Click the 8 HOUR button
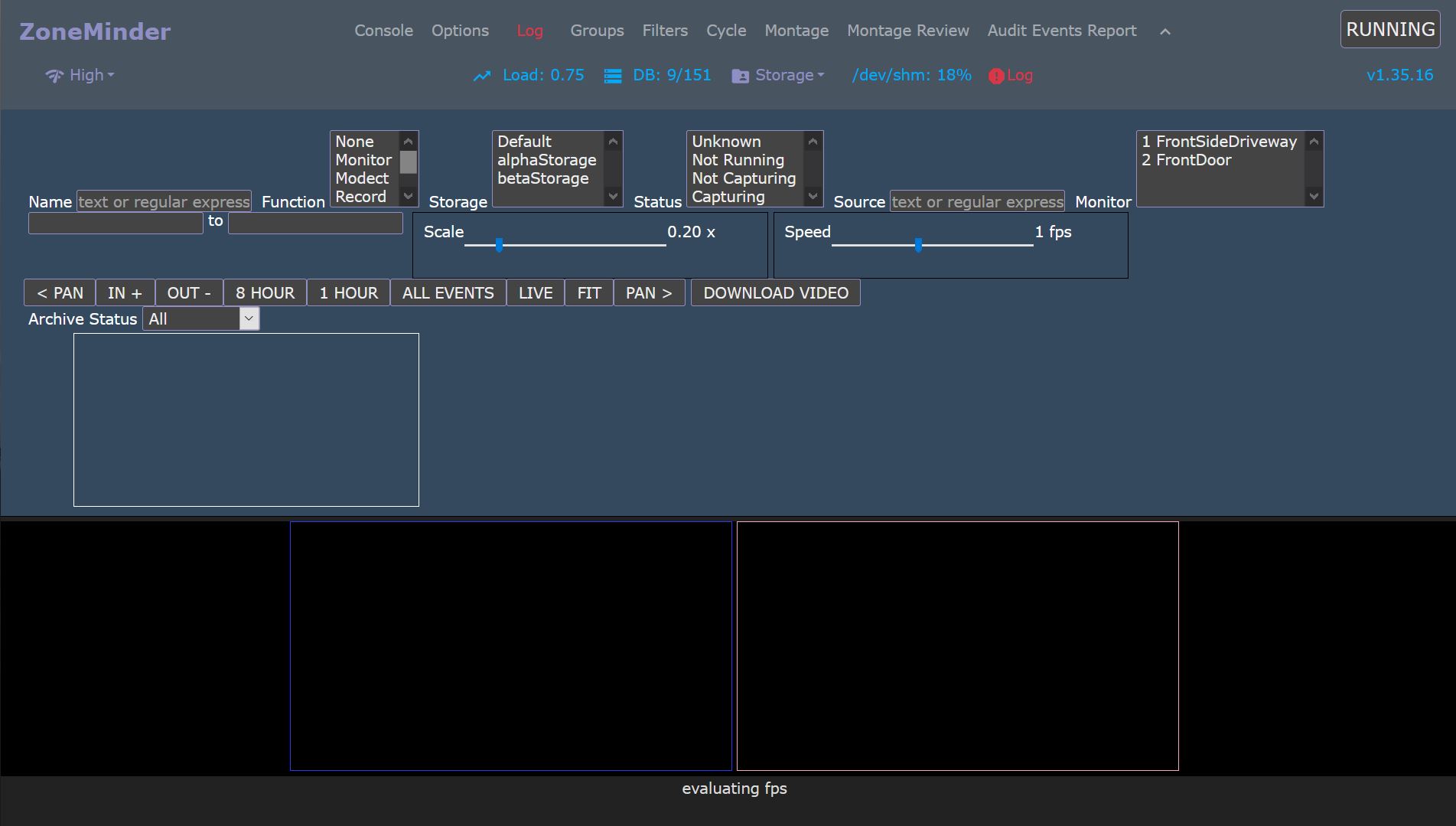The image size is (1456, 826). point(265,293)
